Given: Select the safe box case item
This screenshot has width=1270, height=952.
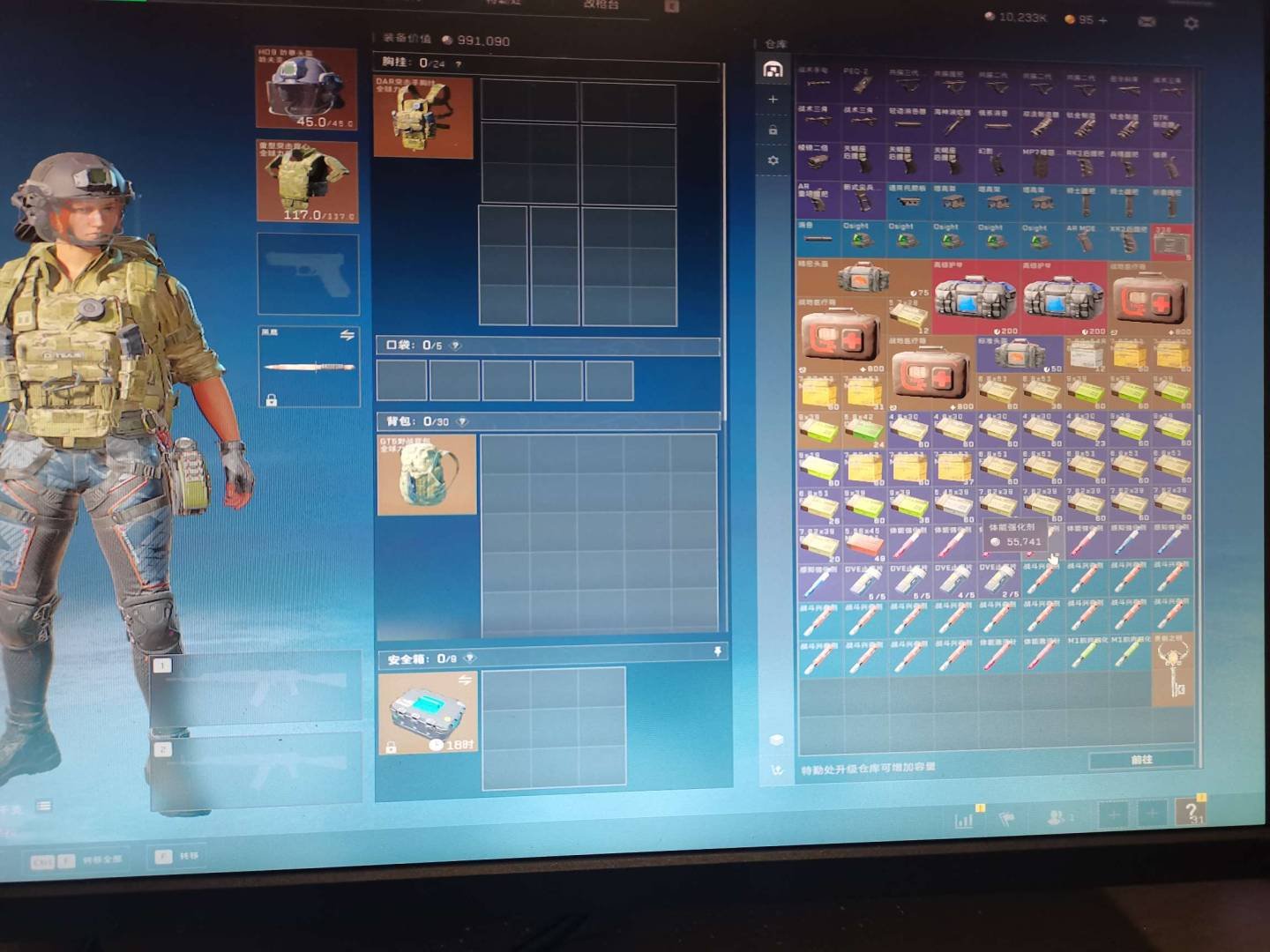Looking at the screenshot, I should [429, 714].
